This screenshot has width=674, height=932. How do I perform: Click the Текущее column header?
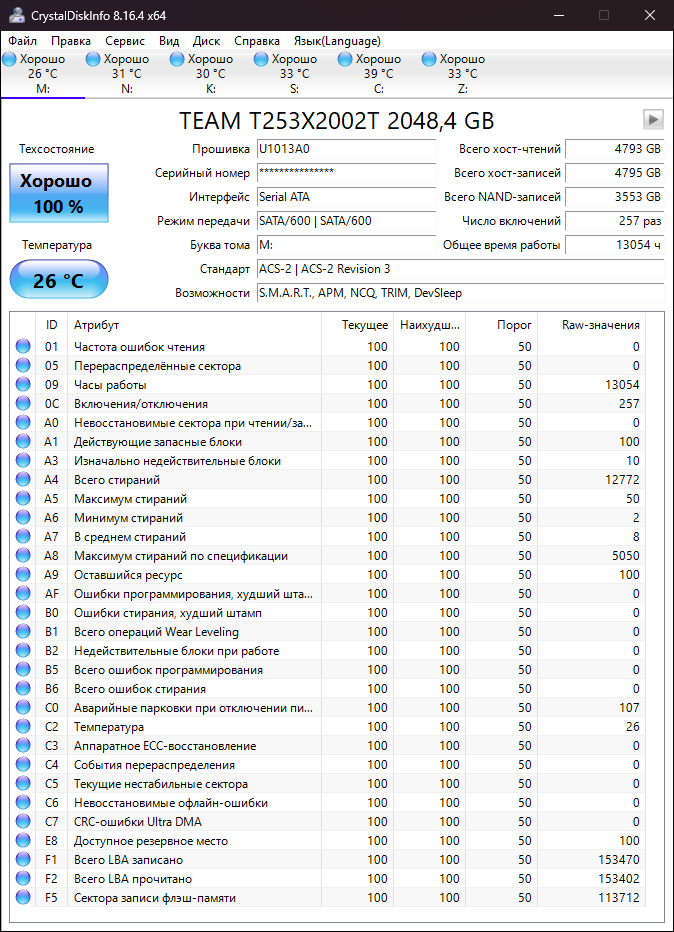pyautogui.click(x=357, y=325)
